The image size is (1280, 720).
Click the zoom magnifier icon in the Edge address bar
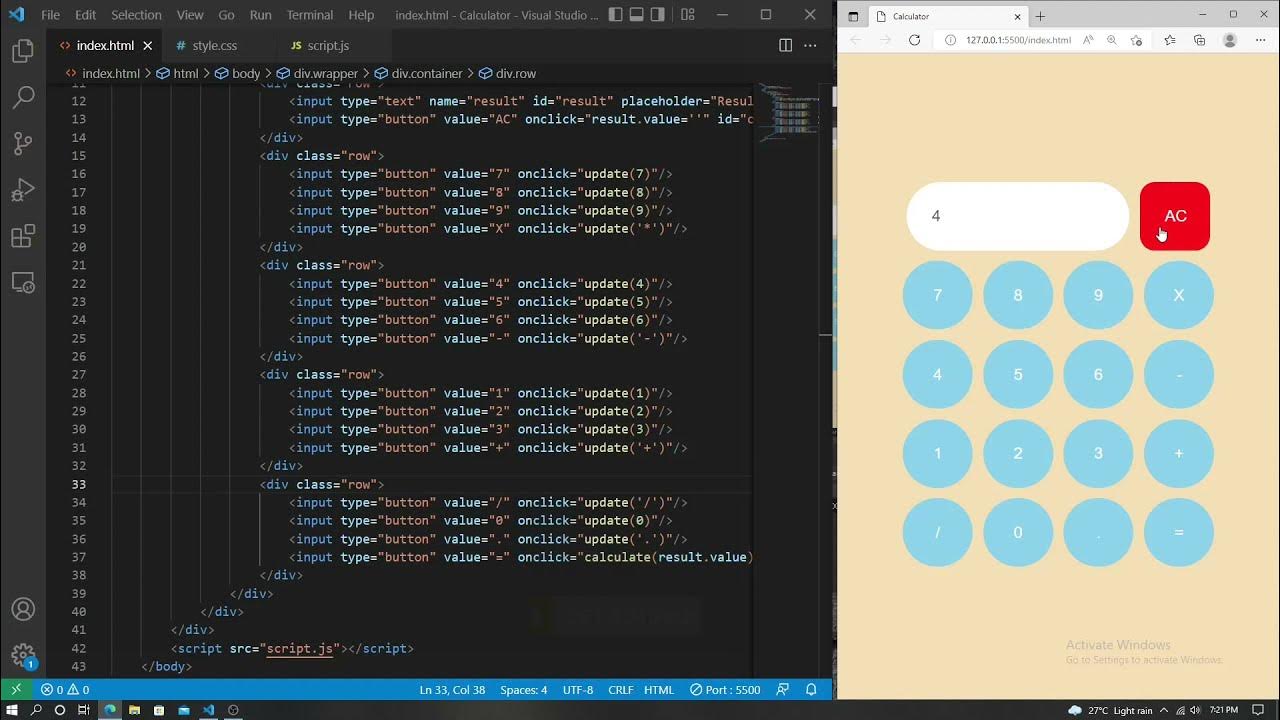click(1112, 40)
